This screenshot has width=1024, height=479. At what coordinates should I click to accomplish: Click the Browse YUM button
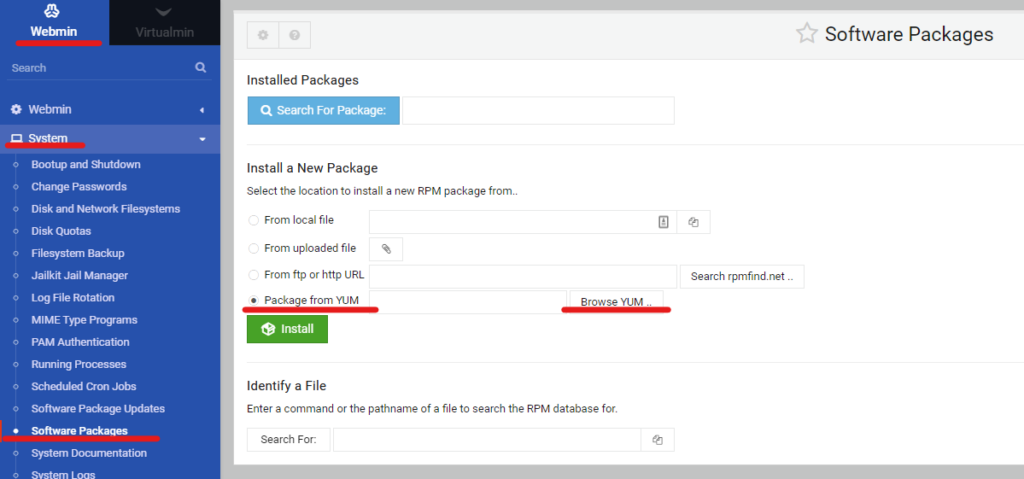point(616,302)
